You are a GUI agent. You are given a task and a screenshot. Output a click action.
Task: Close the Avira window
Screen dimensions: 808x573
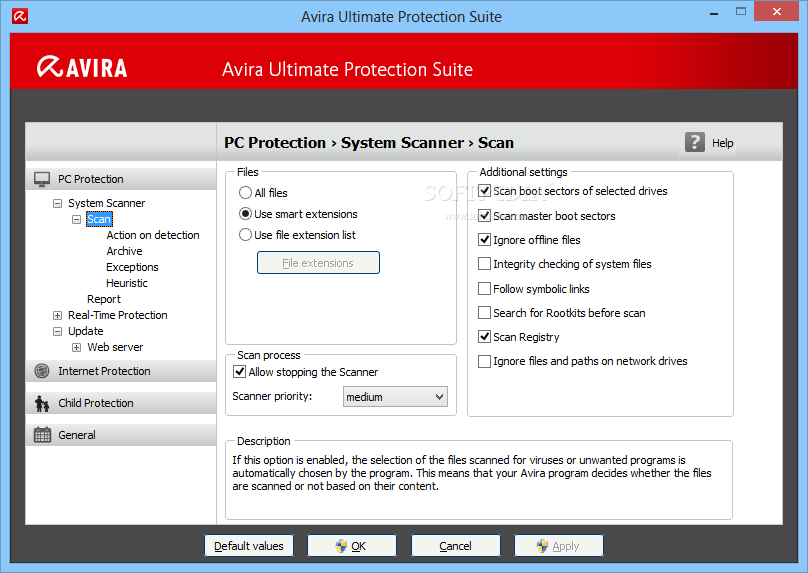pos(777,11)
